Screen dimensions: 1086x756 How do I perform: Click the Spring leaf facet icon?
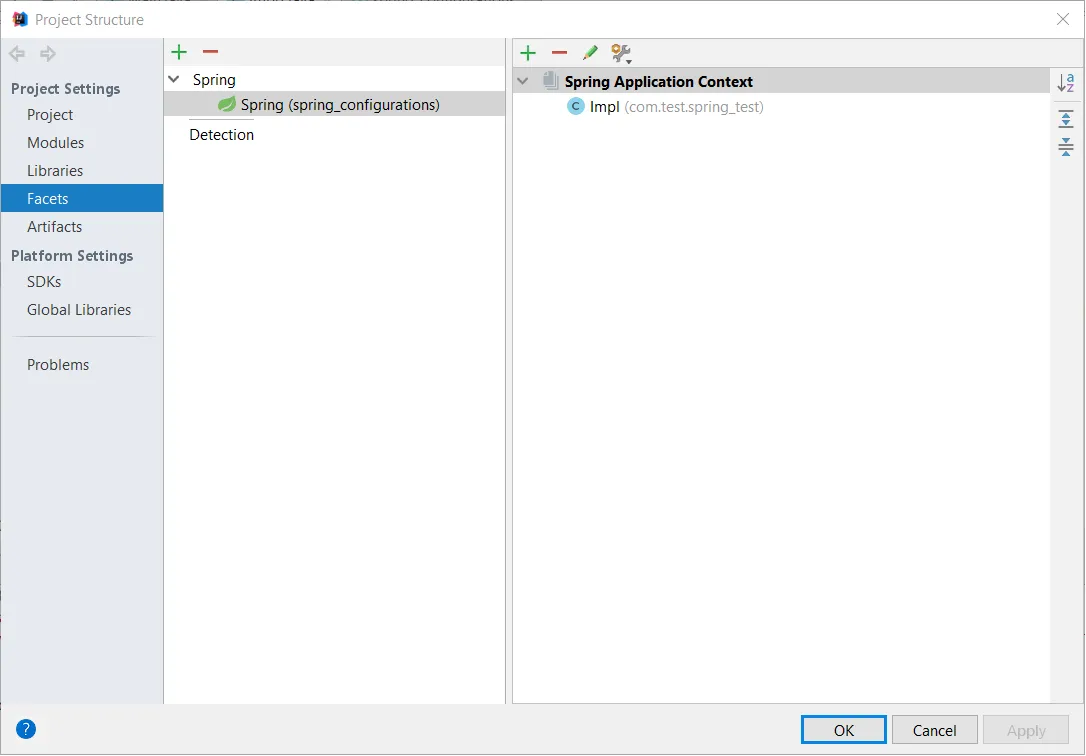click(226, 105)
